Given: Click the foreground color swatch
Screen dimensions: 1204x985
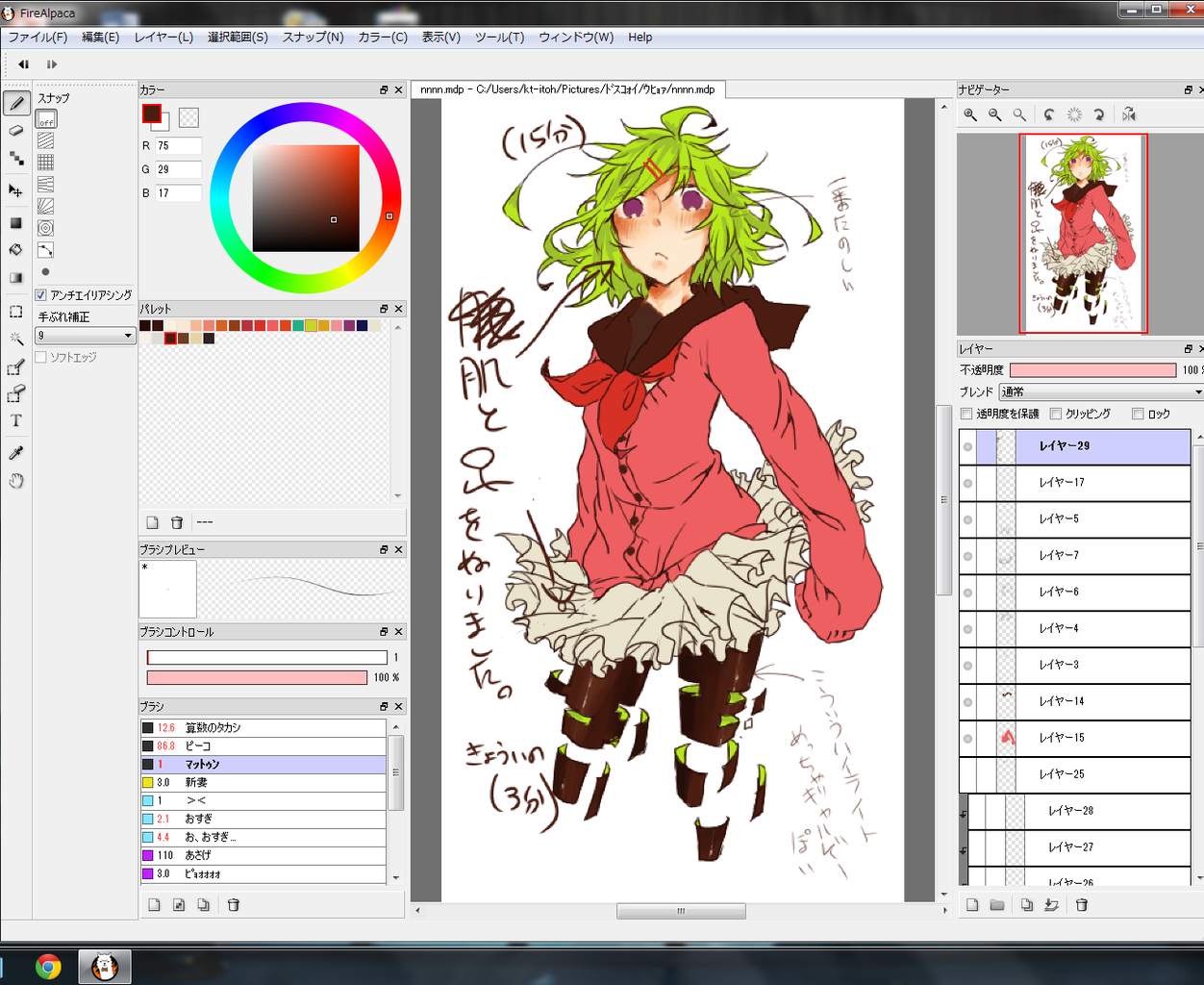Looking at the screenshot, I should pos(152,114).
